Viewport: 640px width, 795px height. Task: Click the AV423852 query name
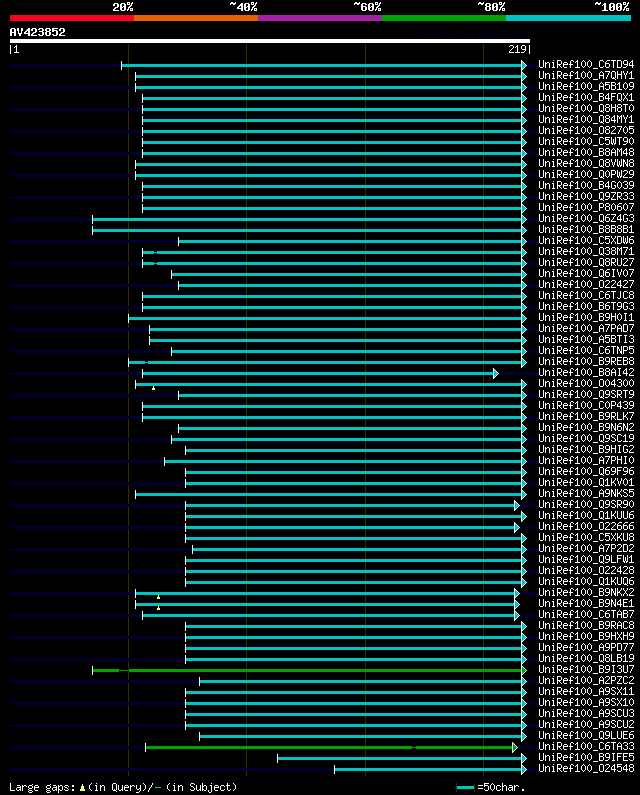click(x=38, y=32)
